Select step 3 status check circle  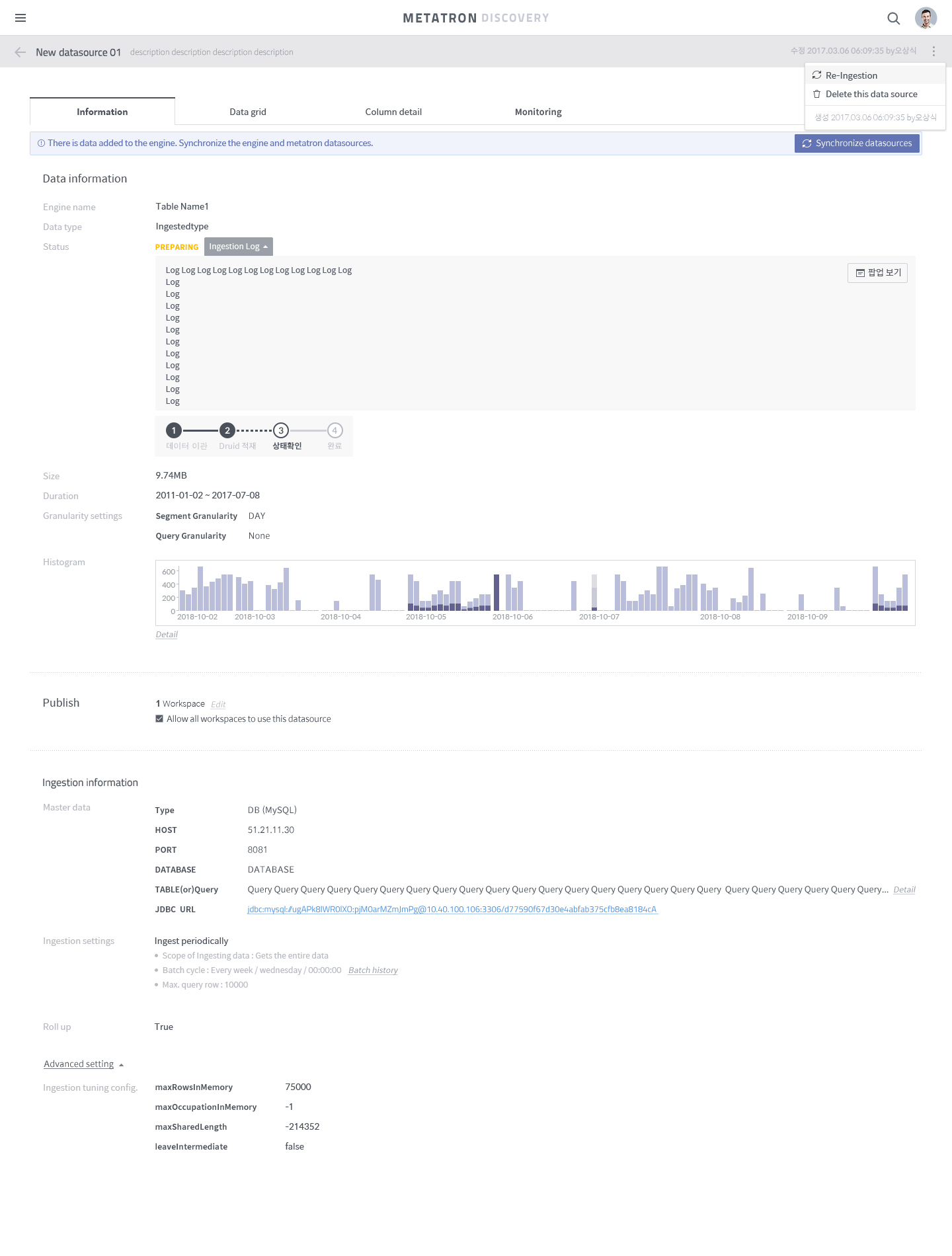coord(281,430)
